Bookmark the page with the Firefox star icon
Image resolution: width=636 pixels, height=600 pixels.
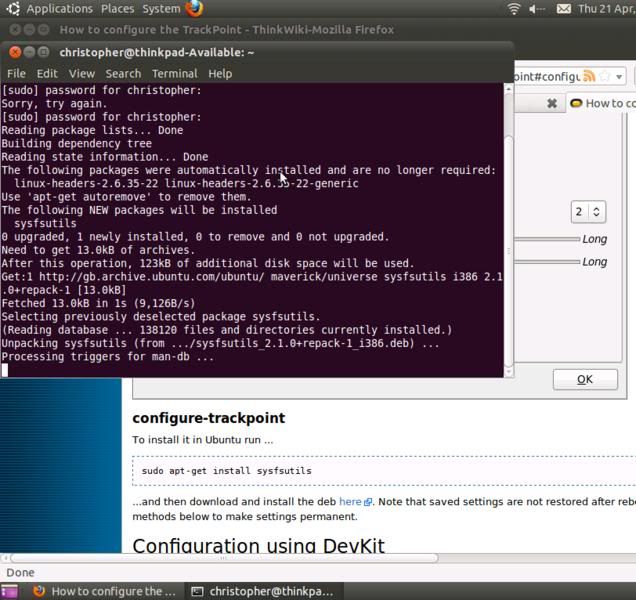tap(604, 76)
